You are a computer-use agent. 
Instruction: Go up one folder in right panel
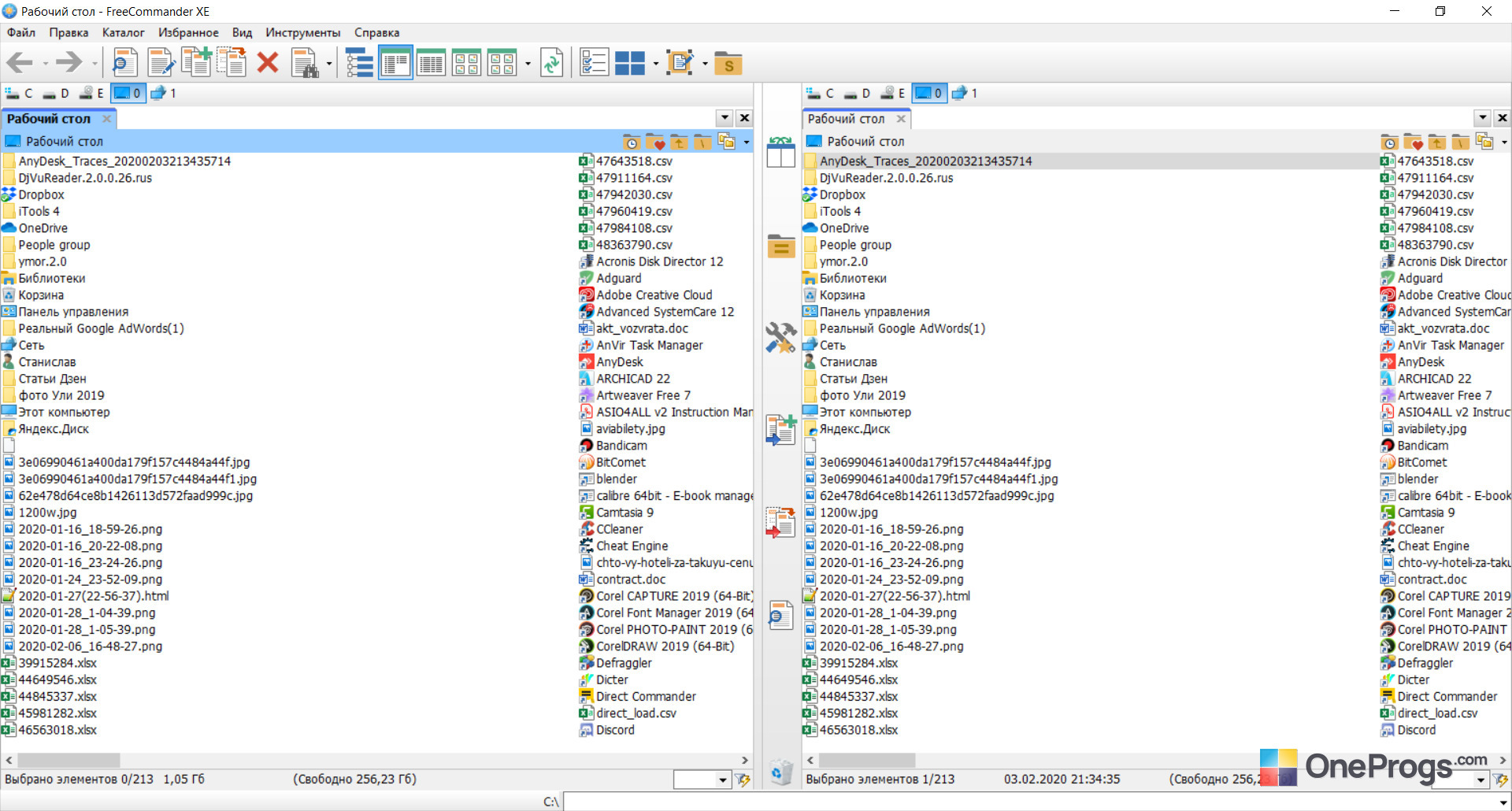[x=1437, y=142]
